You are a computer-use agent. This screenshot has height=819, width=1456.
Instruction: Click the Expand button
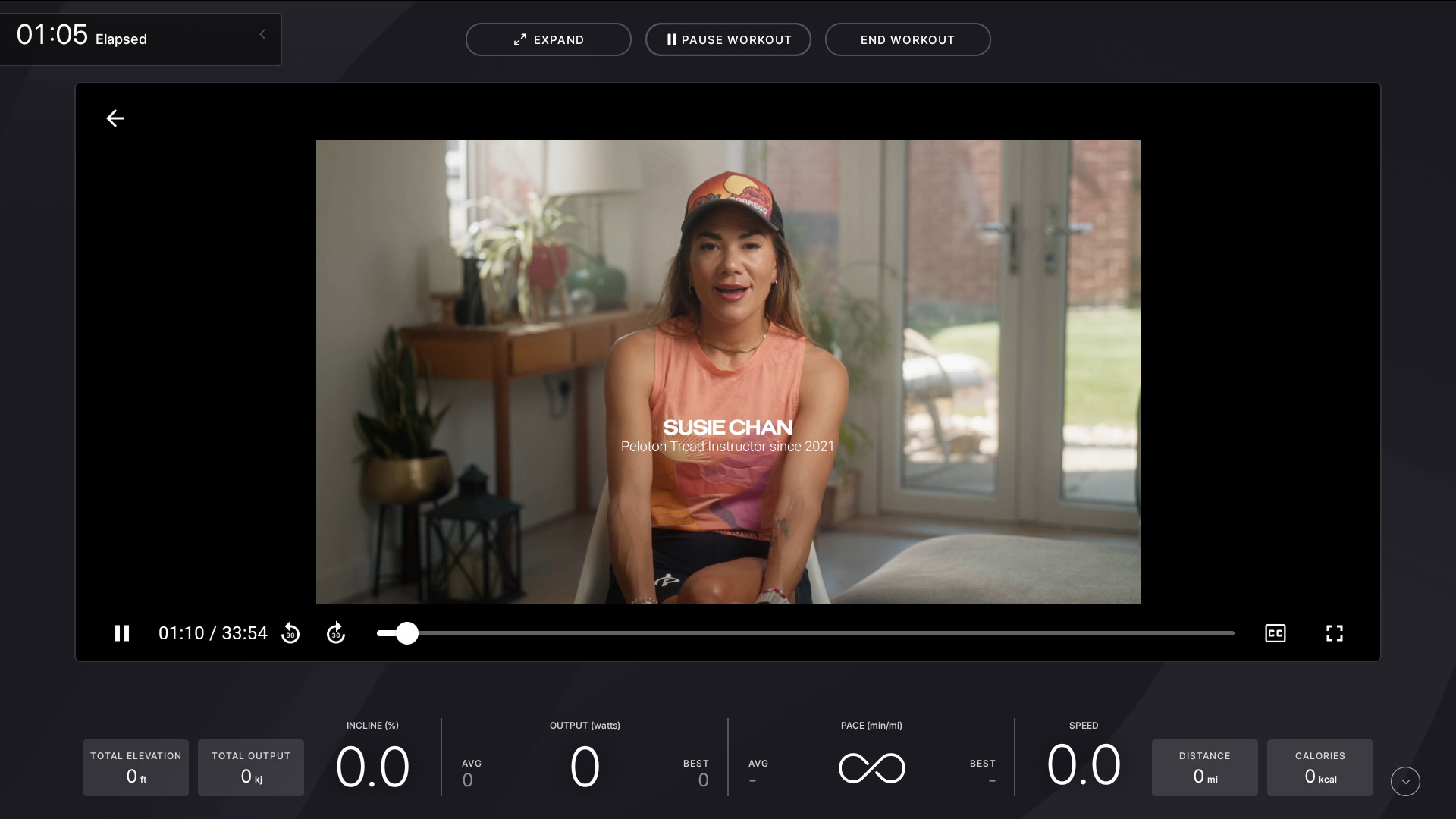[548, 39]
